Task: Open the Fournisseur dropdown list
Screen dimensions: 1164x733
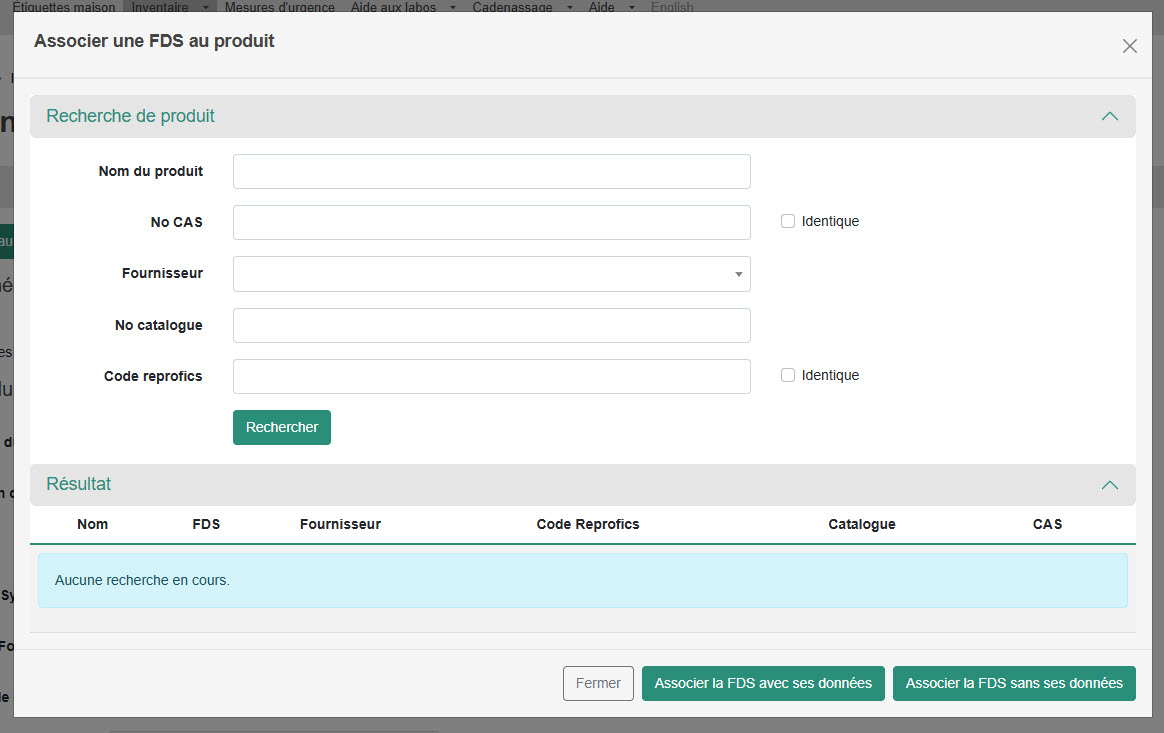Action: 491,274
